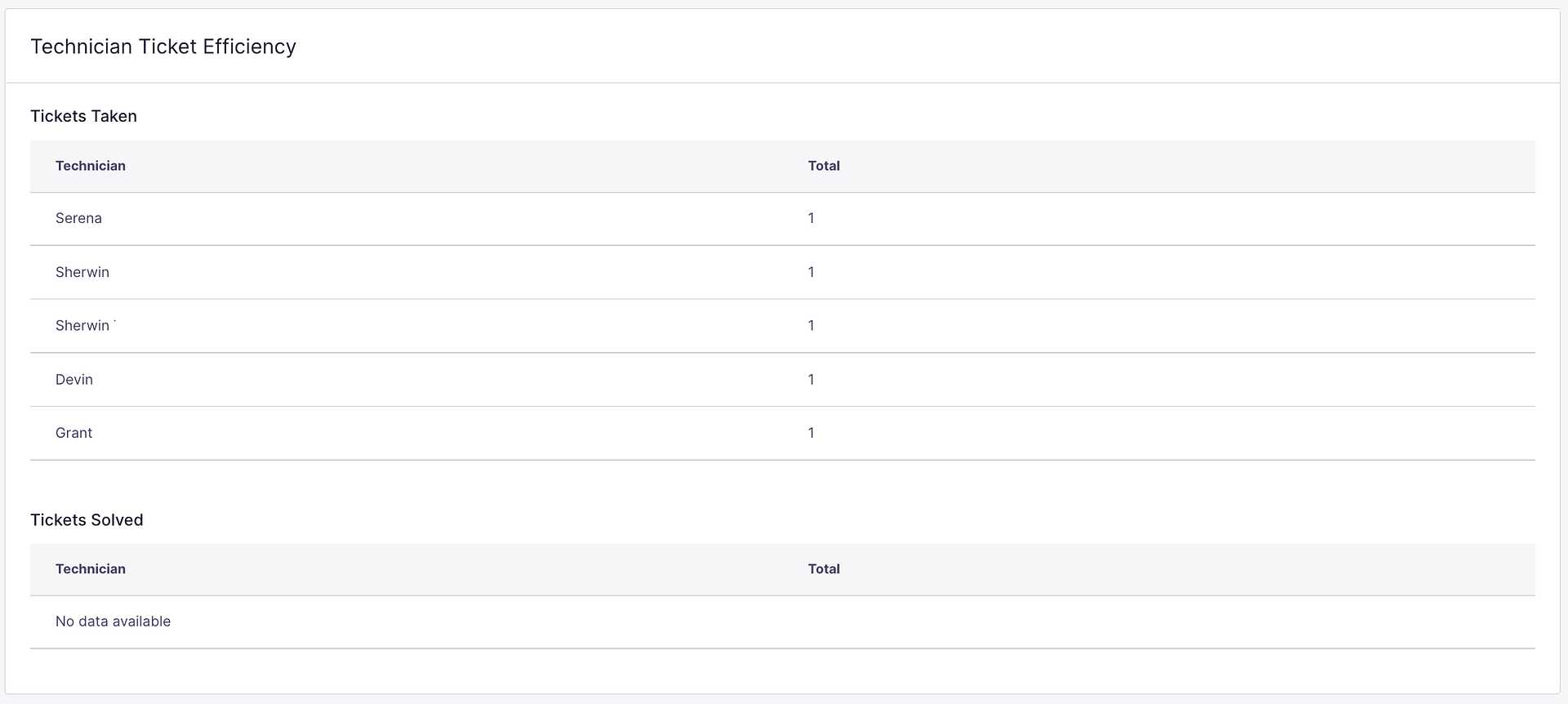Select the No data available message

pyautogui.click(x=113, y=621)
